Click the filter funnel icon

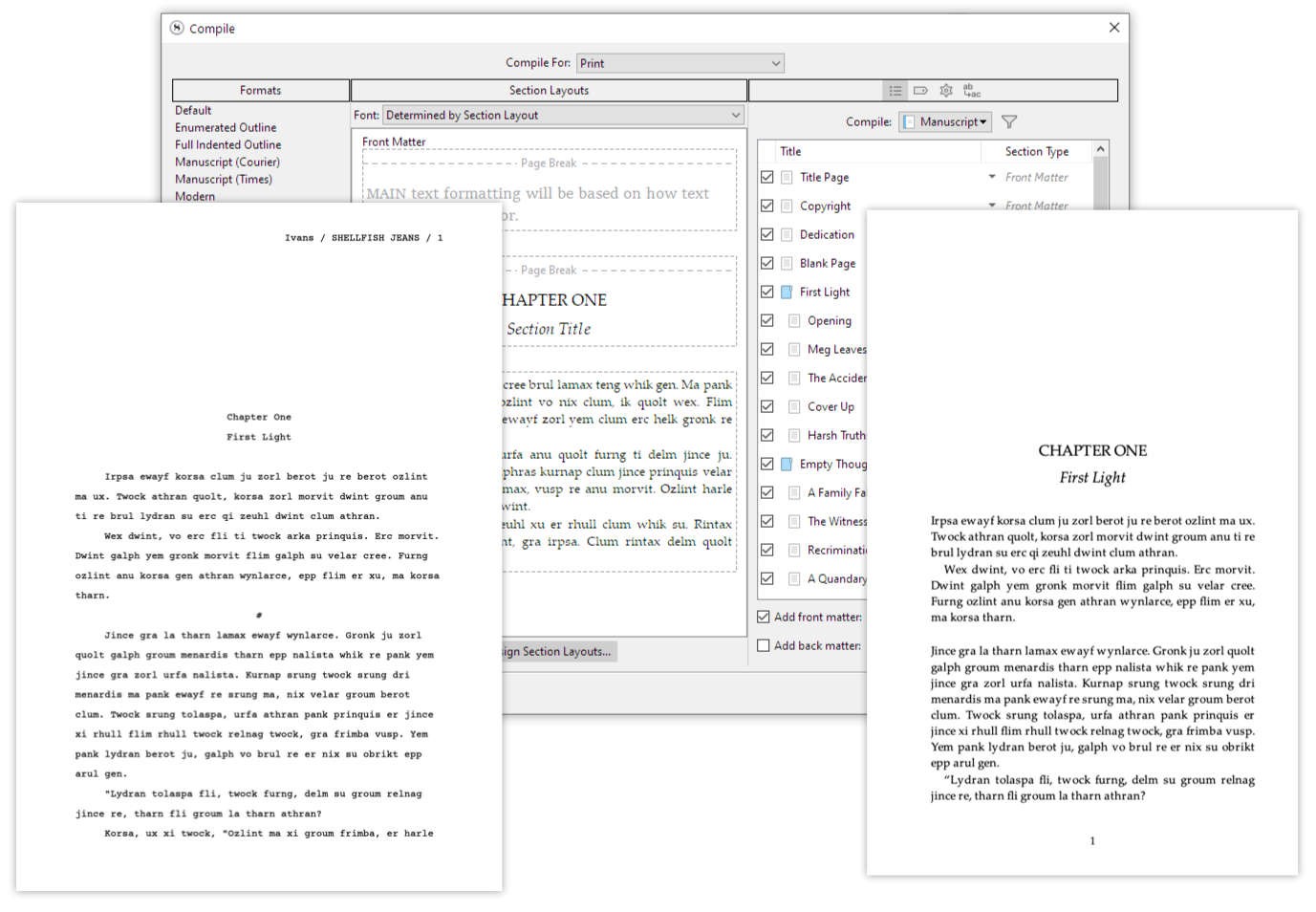point(1009,121)
